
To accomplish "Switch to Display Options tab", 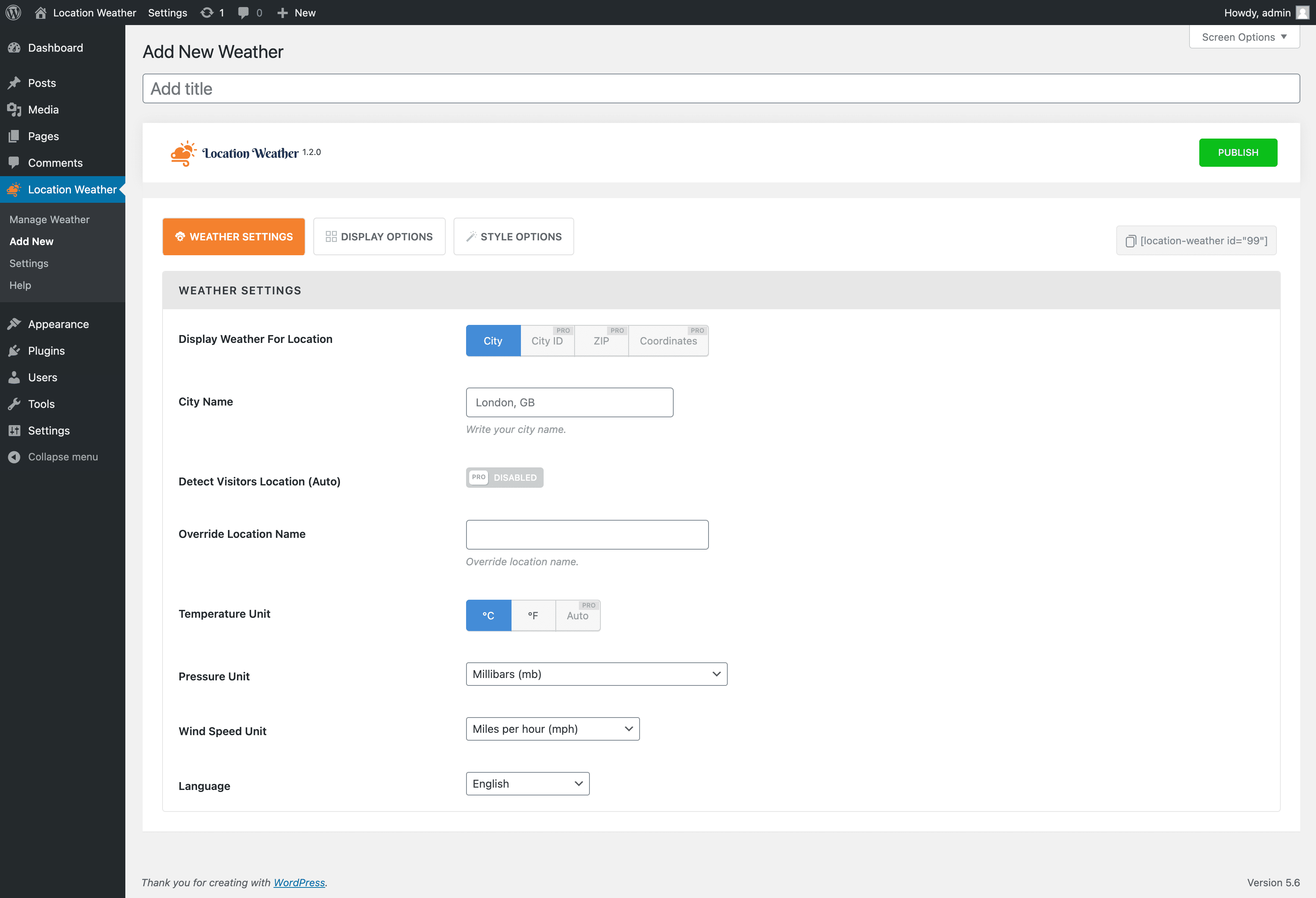I will tap(380, 236).
